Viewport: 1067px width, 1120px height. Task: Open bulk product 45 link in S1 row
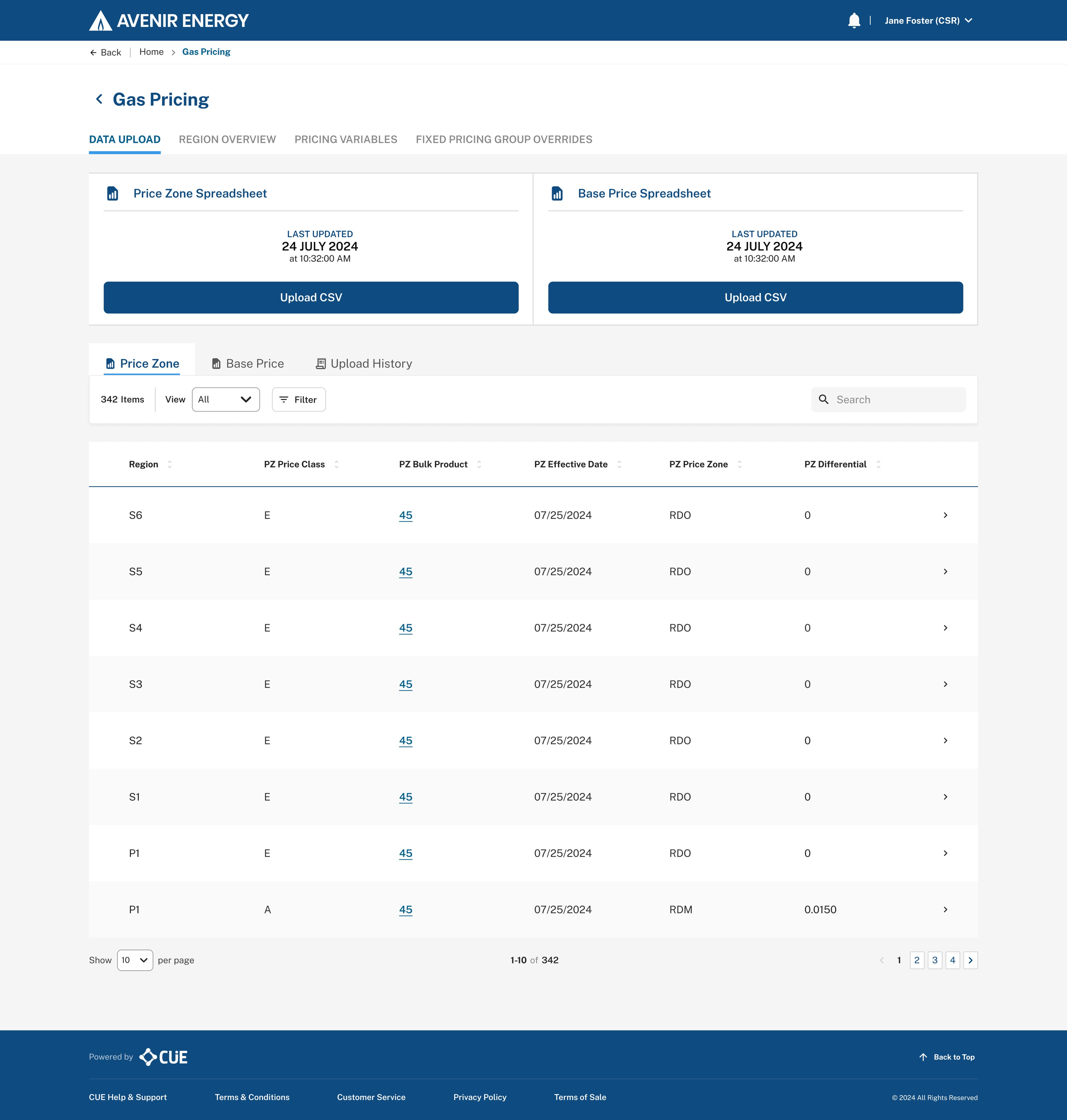point(405,797)
